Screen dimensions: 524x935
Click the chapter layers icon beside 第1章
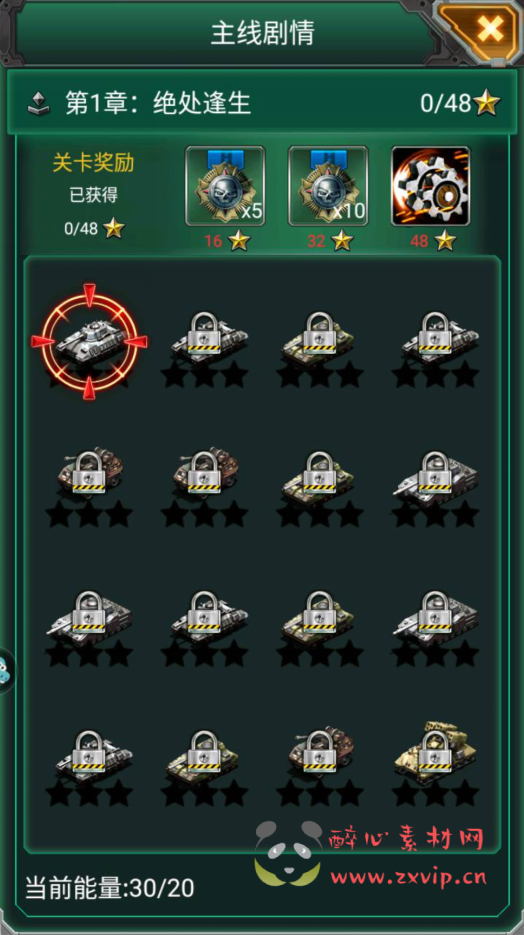(39, 104)
